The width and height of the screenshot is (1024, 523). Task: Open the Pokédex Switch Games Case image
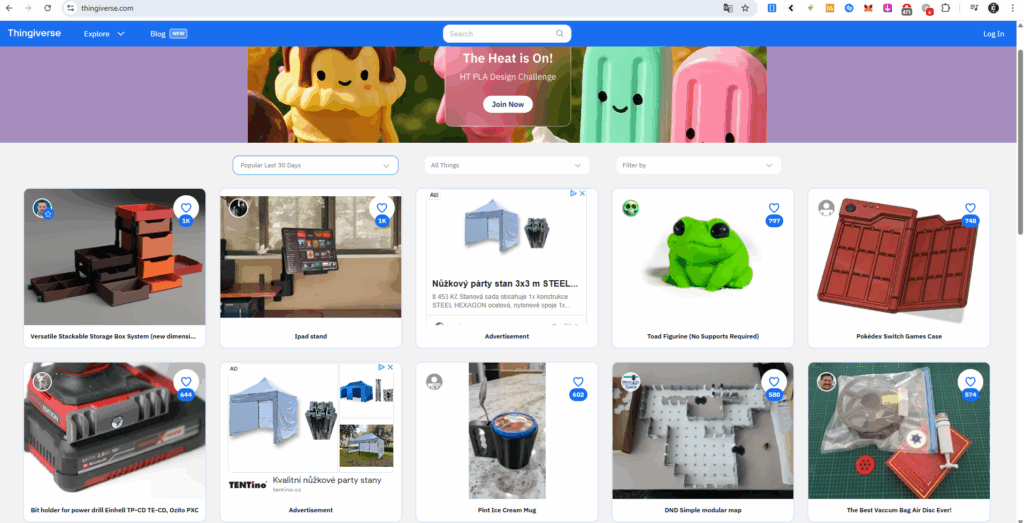click(x=899, y=257)
